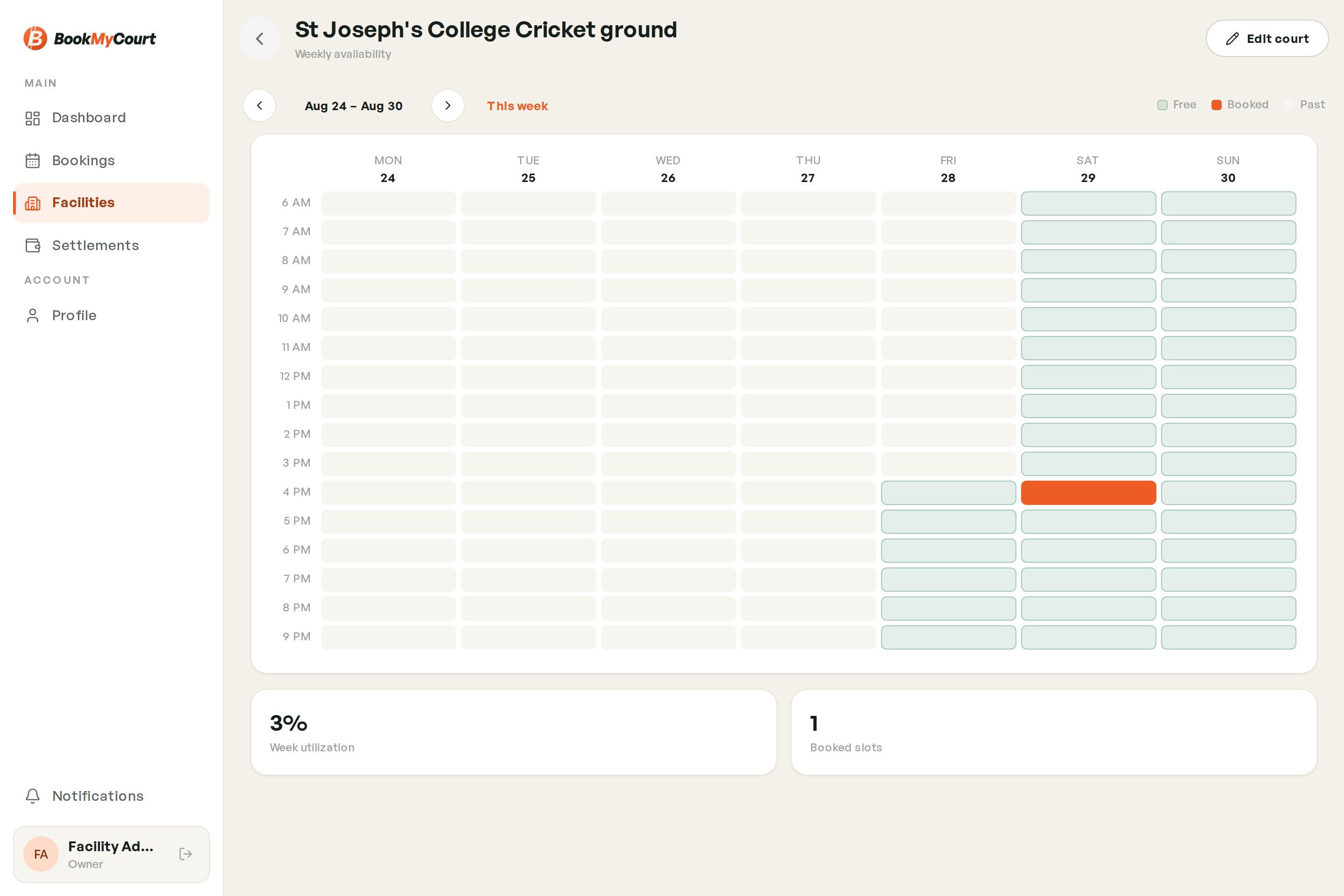Open the Settlements wallet icon
Image resolution: width=1344 pixels, height=896 pixels.
33,246
